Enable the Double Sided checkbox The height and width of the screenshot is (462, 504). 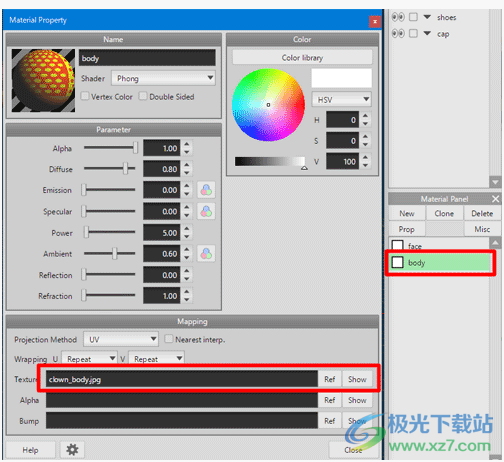pyautogui.click(x=143, y=96)
